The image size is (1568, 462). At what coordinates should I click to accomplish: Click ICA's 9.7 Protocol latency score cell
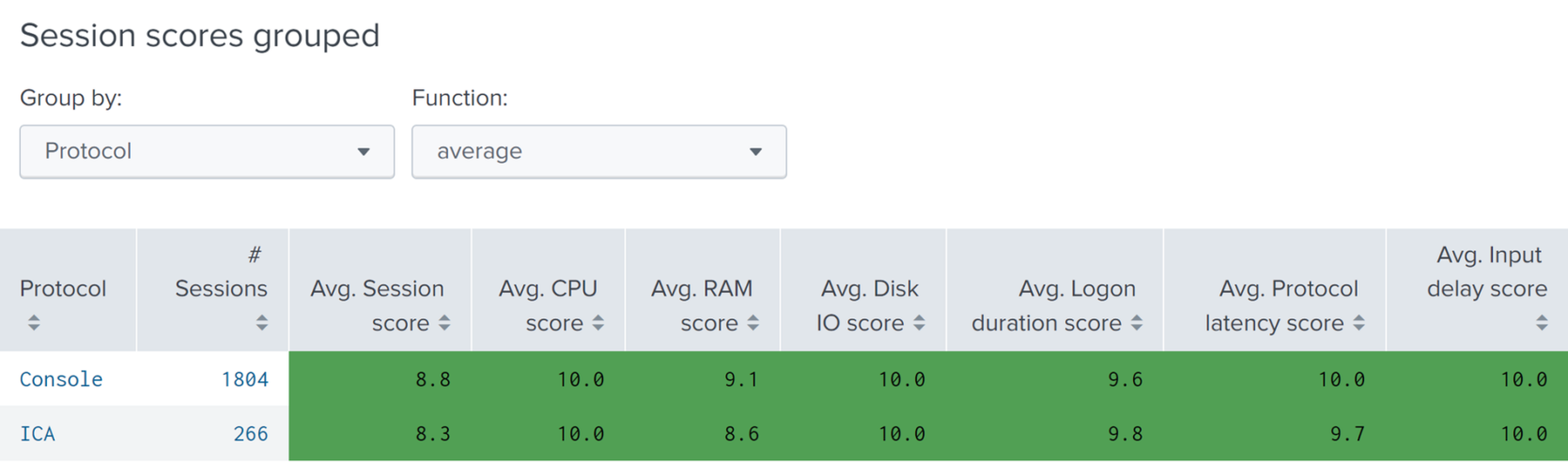pyautogui.click(x=1341, y=434)
